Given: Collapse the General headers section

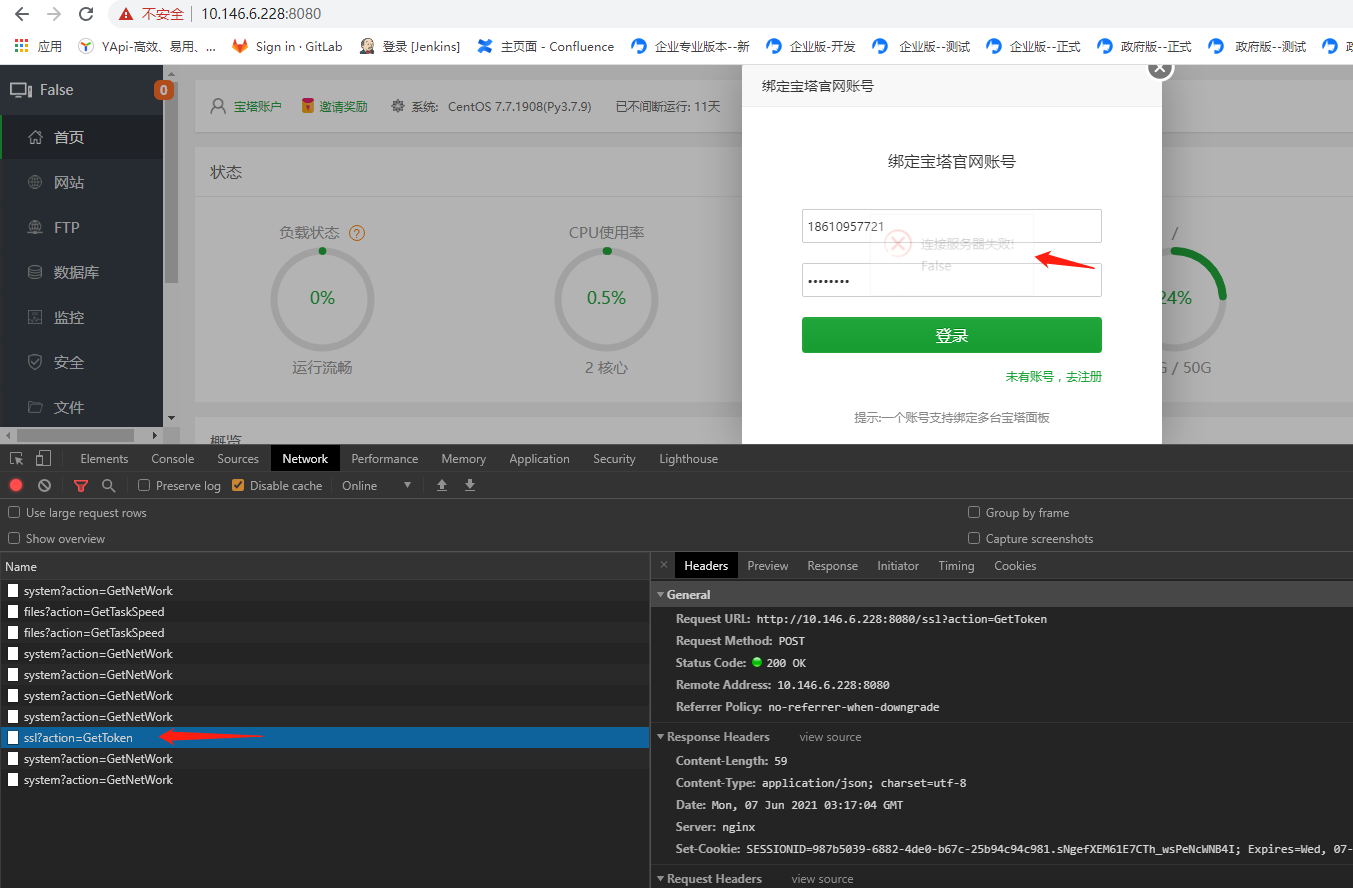Looking at the screenshot, I should (682, 594).
